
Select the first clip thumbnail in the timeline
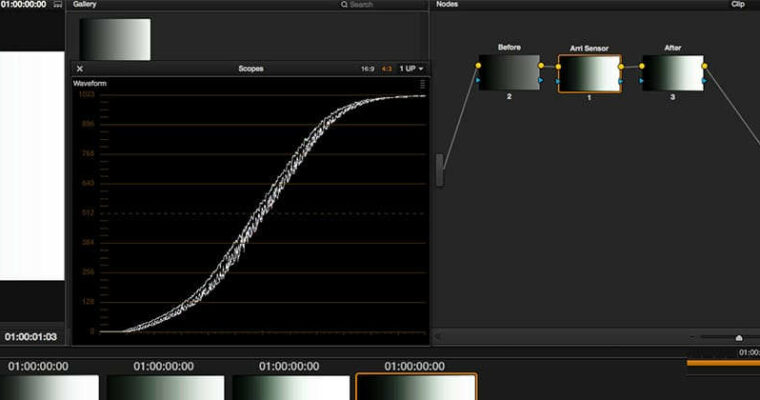tap(49, 387)
